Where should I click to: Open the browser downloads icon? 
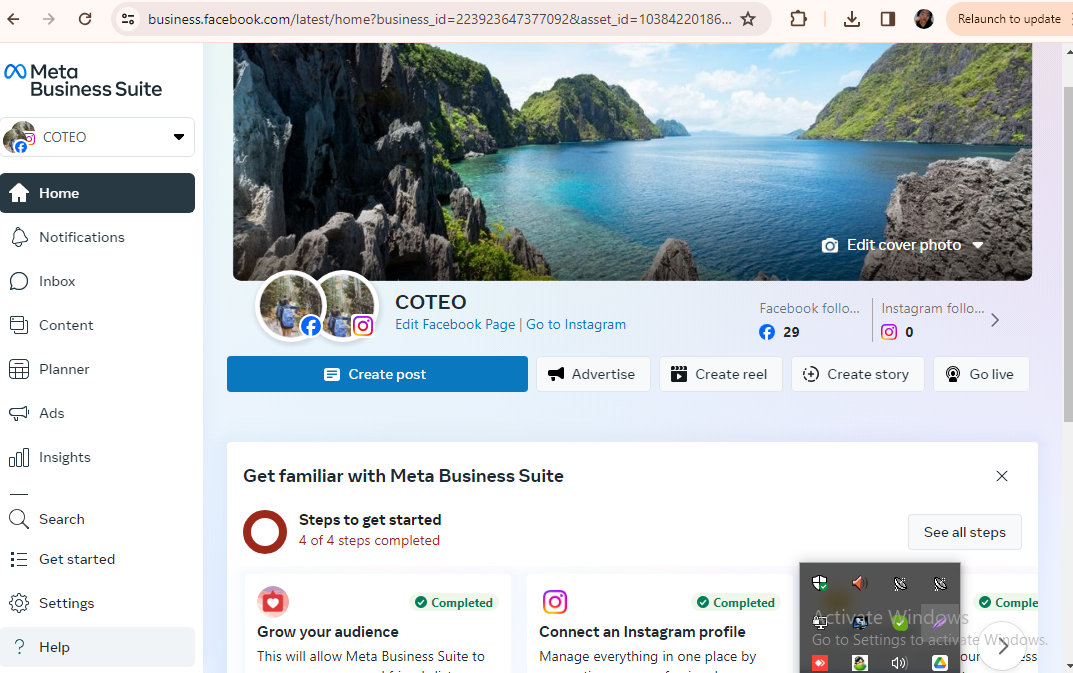click(x=851, y=19)
